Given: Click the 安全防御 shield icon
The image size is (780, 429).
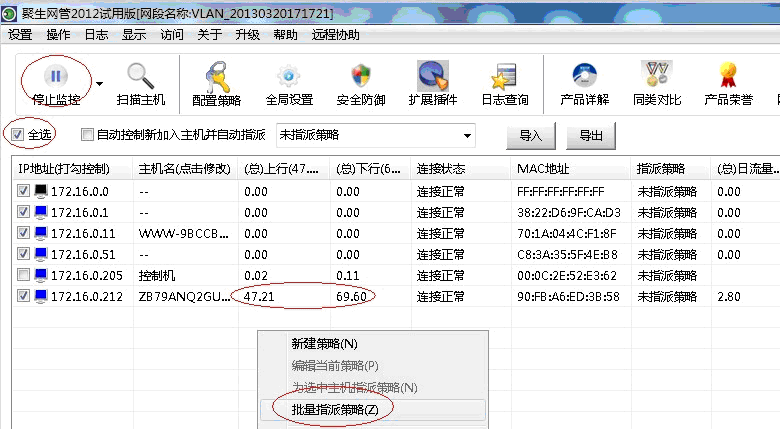Looking at the screenshot, I should click(x=361, y=76).
